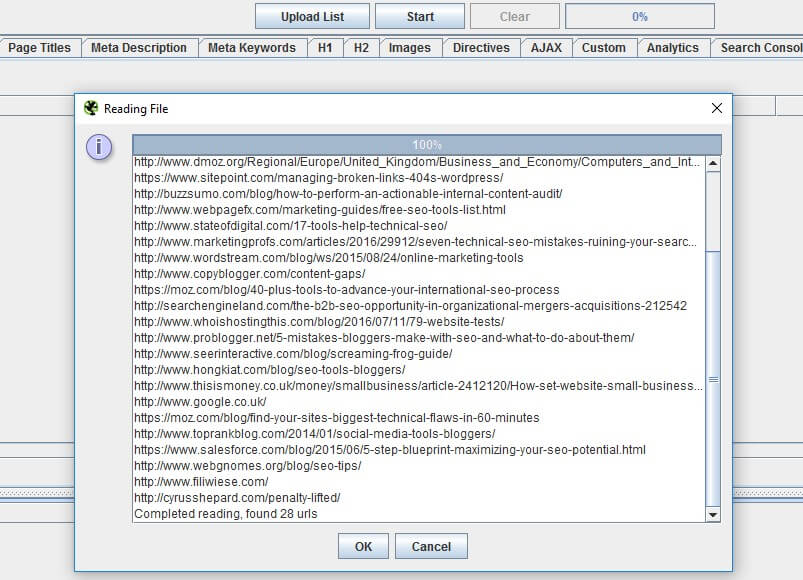The width and height of the screenshot is (803, 580).
Task: Open the Meta Description tab
Action: pyautogui.click(x=140, y=47)
